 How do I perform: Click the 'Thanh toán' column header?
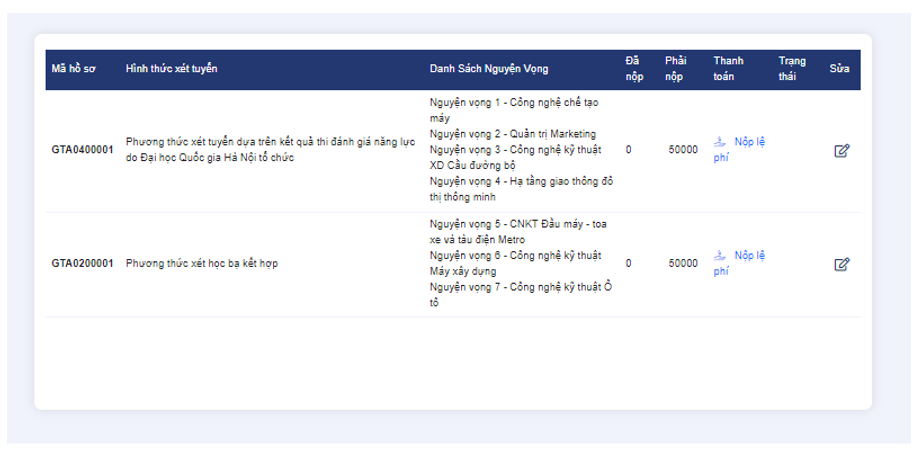coord(729,69)
